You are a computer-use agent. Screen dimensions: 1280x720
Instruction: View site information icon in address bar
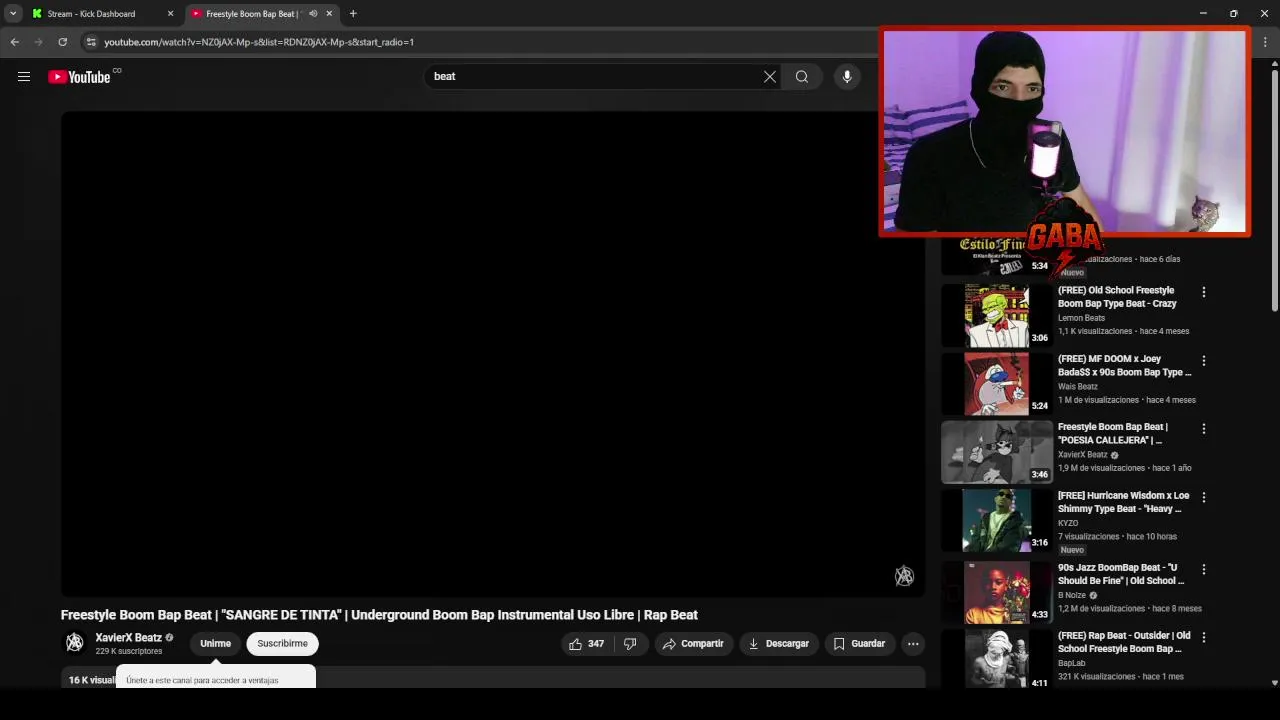[91, 42]
